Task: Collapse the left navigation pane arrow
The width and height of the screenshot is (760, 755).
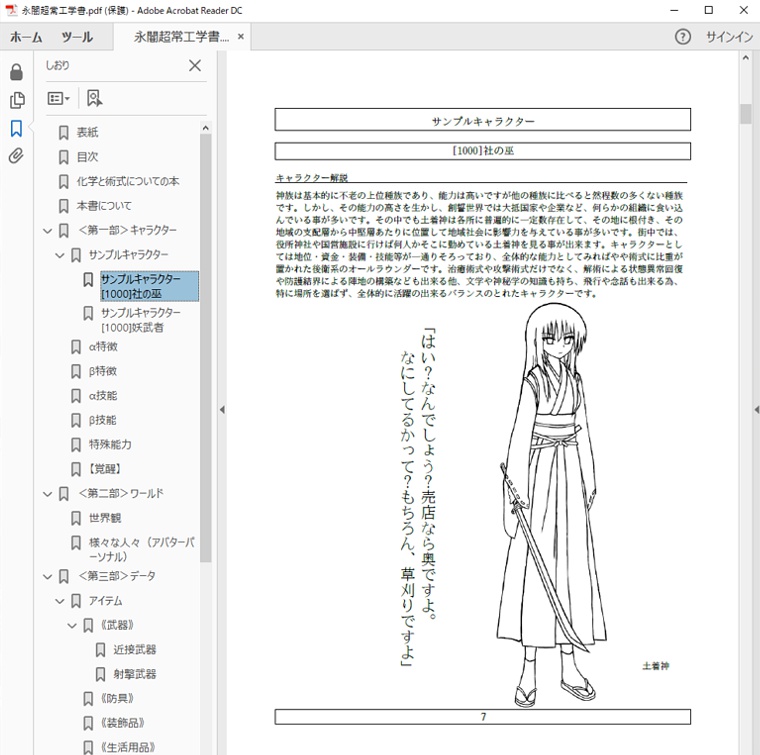Action: (x=222, y=410)
